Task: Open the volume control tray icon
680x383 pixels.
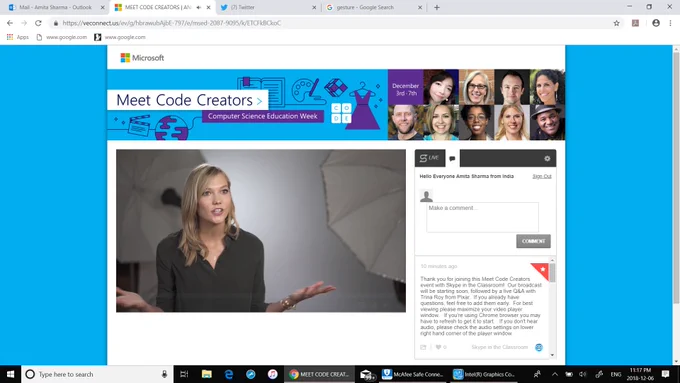Action: pyautogui.click(x=582, y=374)
